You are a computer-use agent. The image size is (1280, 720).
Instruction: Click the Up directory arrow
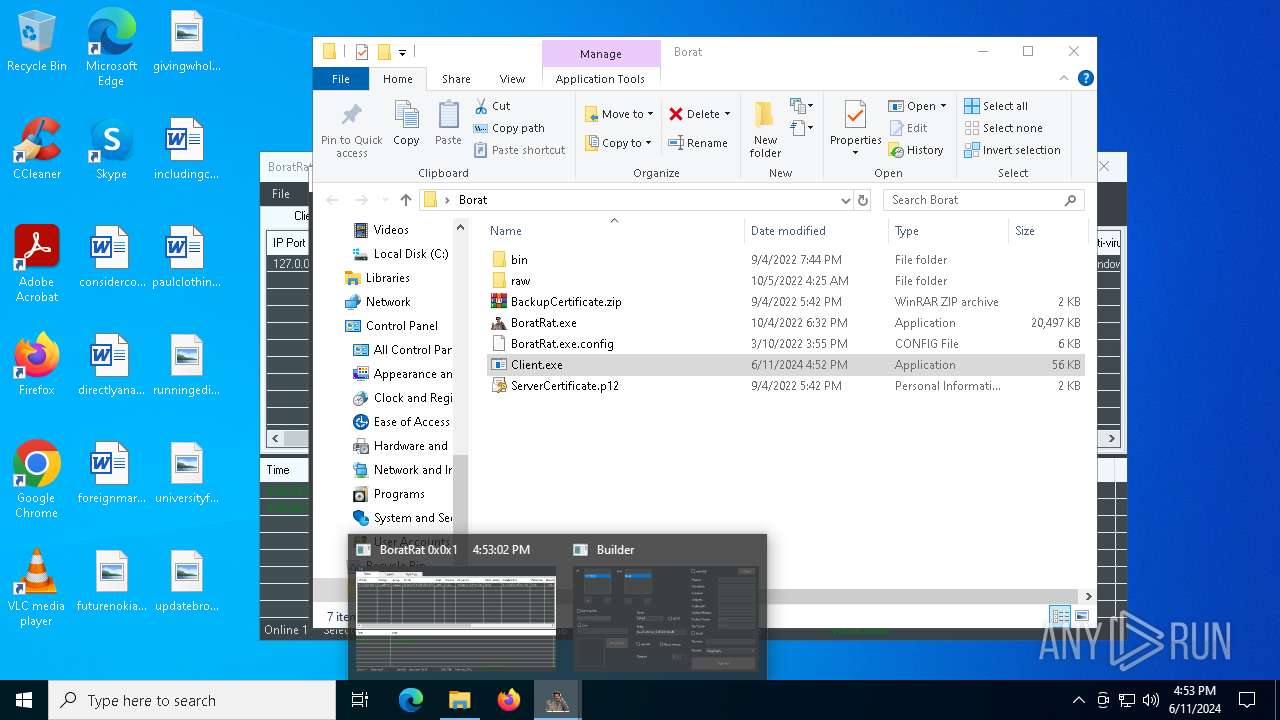point(405,200)
